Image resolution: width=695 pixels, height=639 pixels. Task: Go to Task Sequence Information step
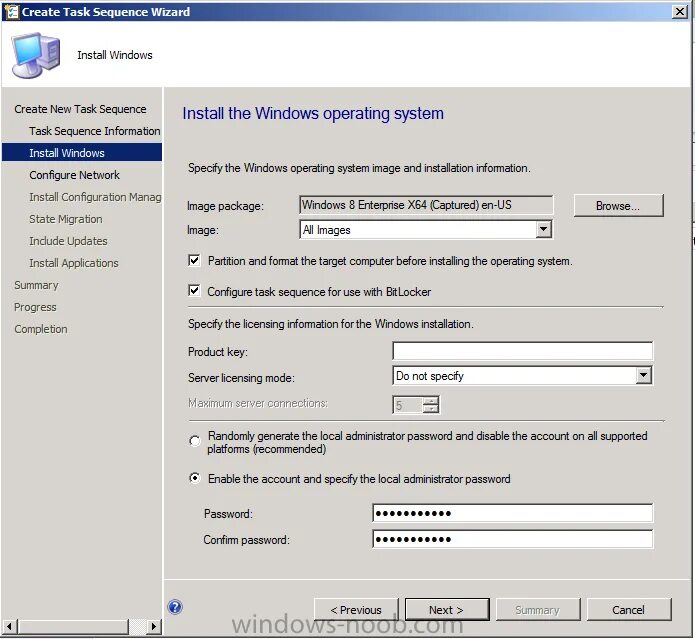pos(94,131)
